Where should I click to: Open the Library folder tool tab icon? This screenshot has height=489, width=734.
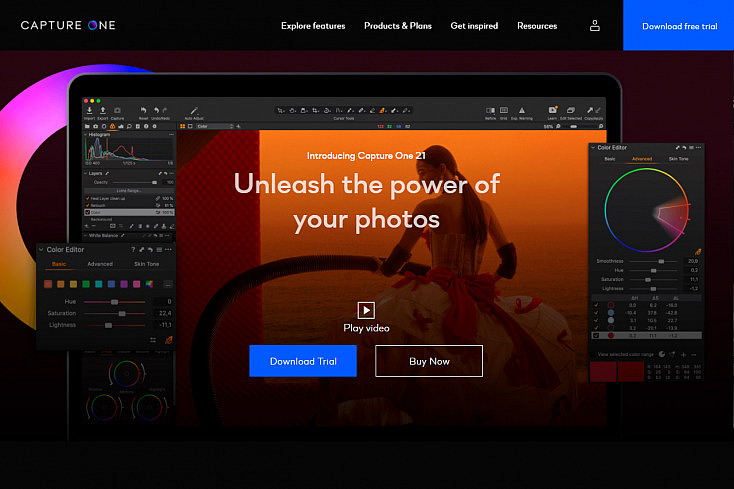pyautogui.click(x=88, y=126)
